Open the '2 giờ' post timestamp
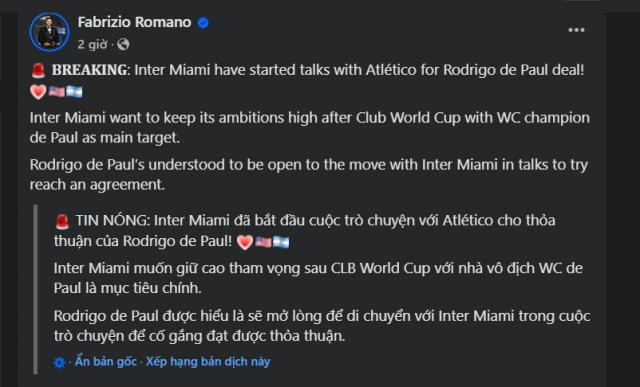Image resolution: width=640 pixels, height=387 pixels. click(x=93, y=44)
